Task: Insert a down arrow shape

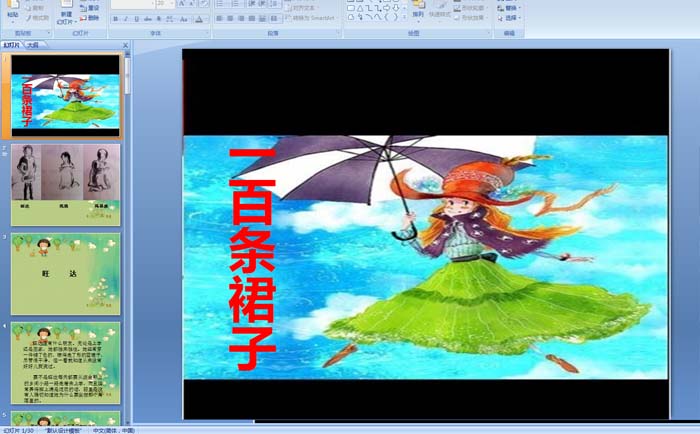Action: coord(396,8)
